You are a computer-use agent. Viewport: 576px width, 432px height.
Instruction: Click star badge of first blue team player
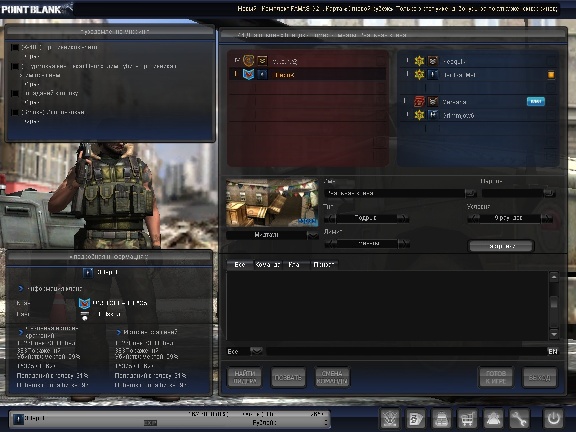[x=419, y=61]
